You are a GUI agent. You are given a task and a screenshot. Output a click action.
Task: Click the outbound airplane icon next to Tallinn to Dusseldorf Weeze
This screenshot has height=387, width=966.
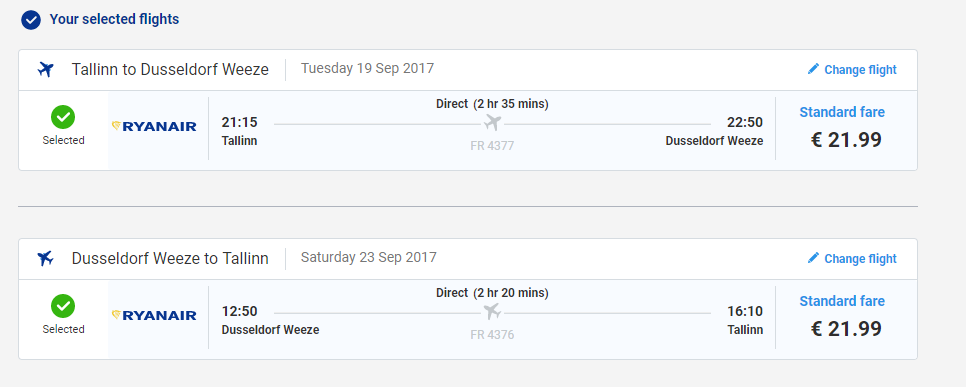coord(46,69)
